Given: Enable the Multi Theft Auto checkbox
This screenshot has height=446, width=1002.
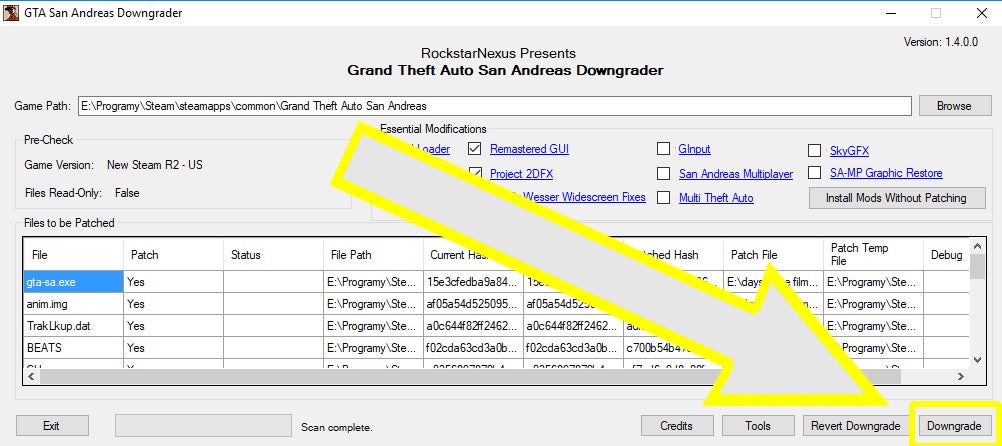Looking at the screenshot, I should (663, 197).
